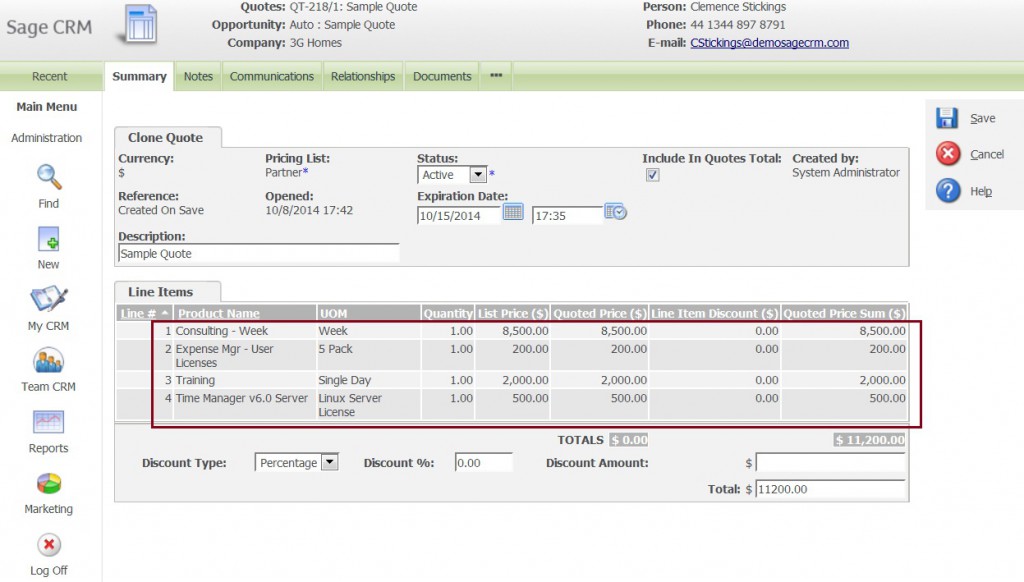Click the Discount Amount input field

(x=830, y=462)
